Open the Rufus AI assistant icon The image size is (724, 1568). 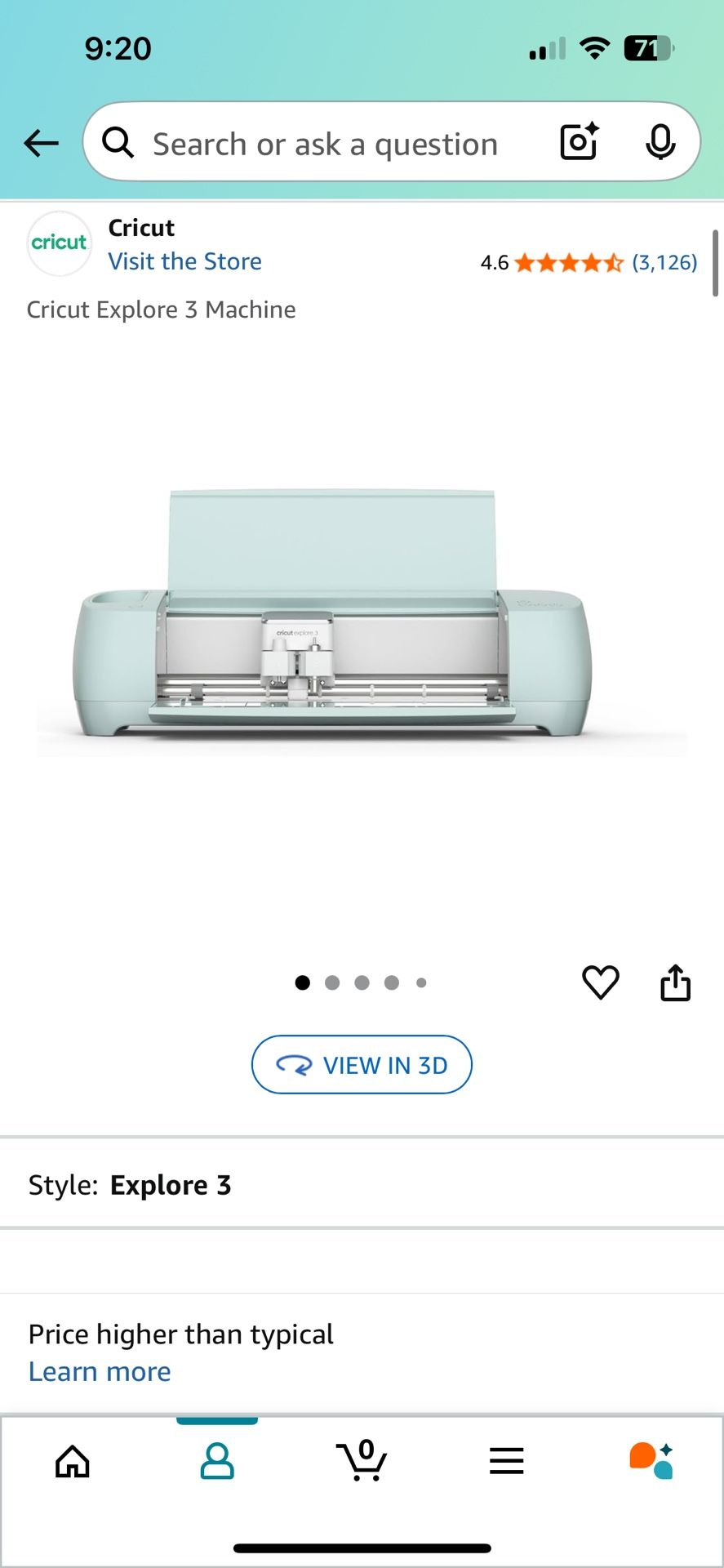(651, 1460)
